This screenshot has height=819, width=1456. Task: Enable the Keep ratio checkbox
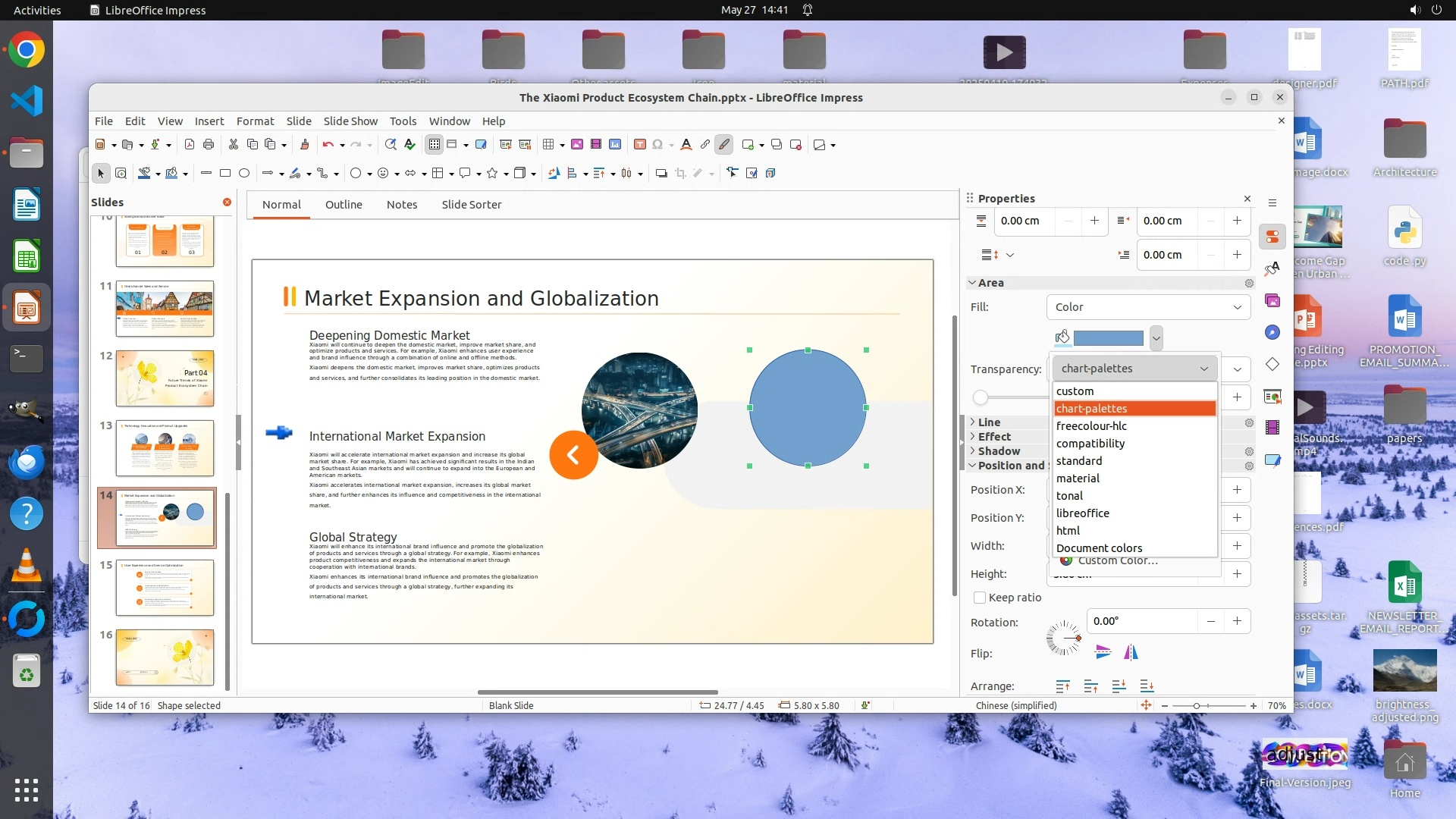(x=980, y=598)
